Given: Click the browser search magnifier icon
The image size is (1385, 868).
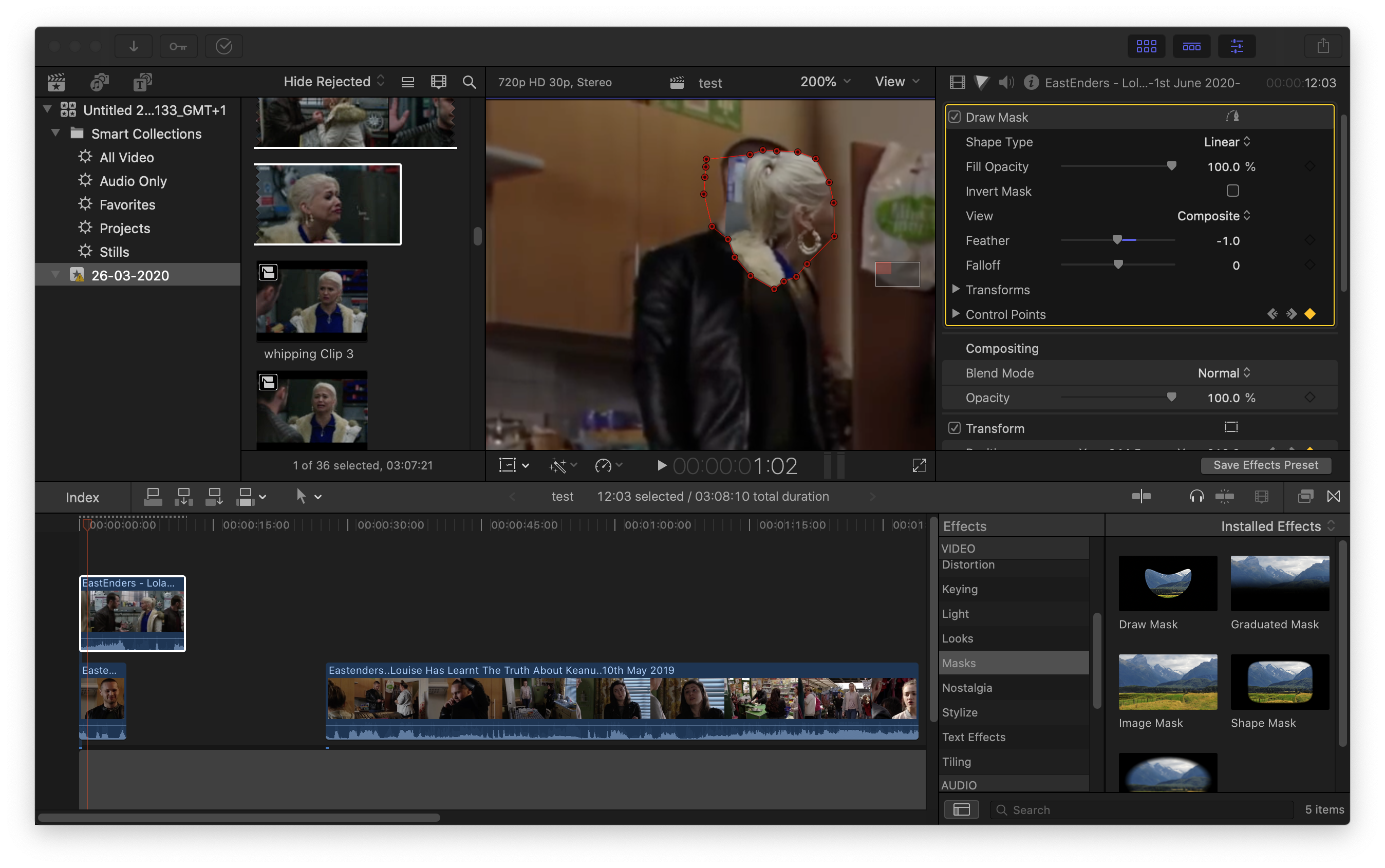Looking at the screenshot, I should pos(469,82).
